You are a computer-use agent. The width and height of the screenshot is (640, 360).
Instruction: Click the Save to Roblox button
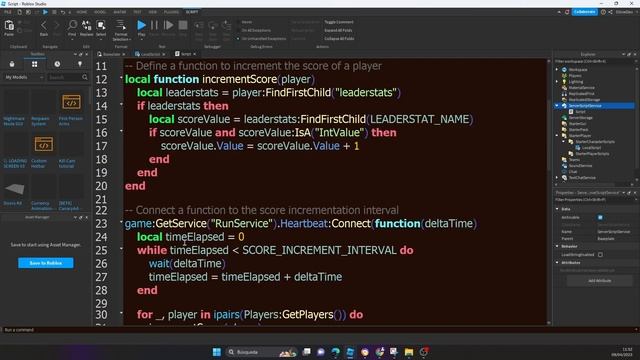46,263
